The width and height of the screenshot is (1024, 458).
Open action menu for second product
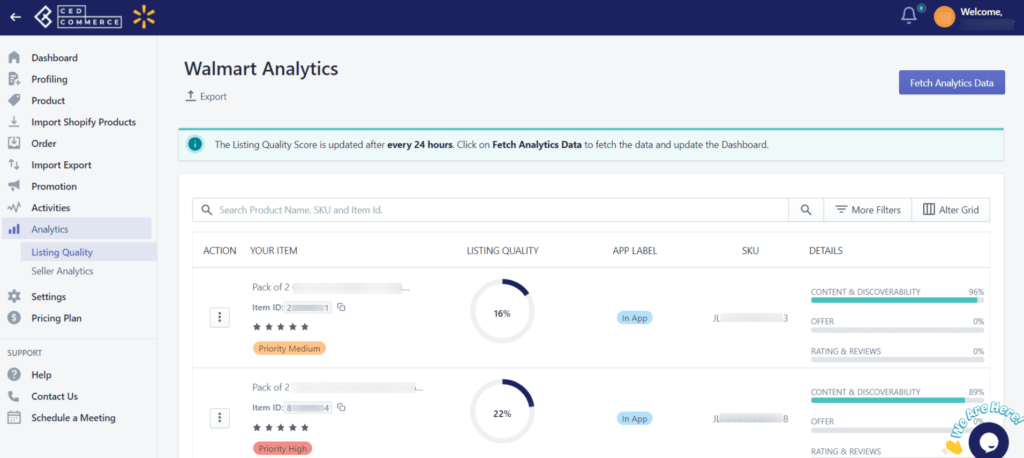tap(219, 417)
